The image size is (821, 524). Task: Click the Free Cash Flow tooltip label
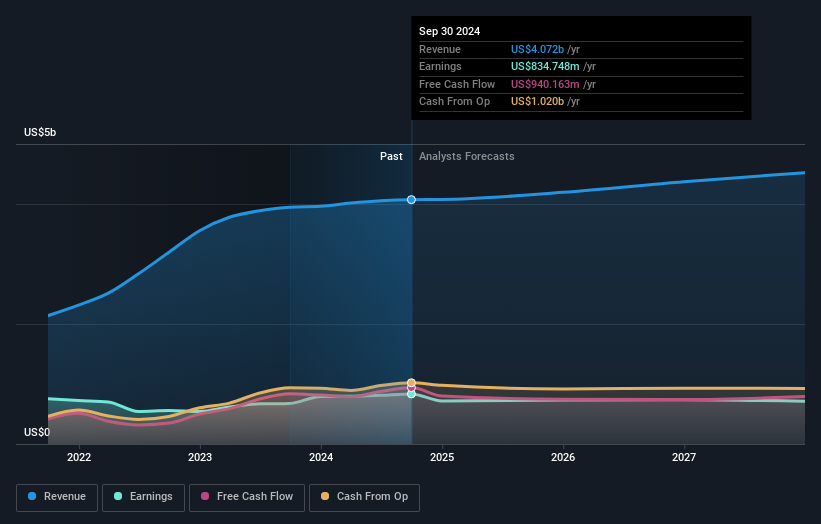pos(457,84)
